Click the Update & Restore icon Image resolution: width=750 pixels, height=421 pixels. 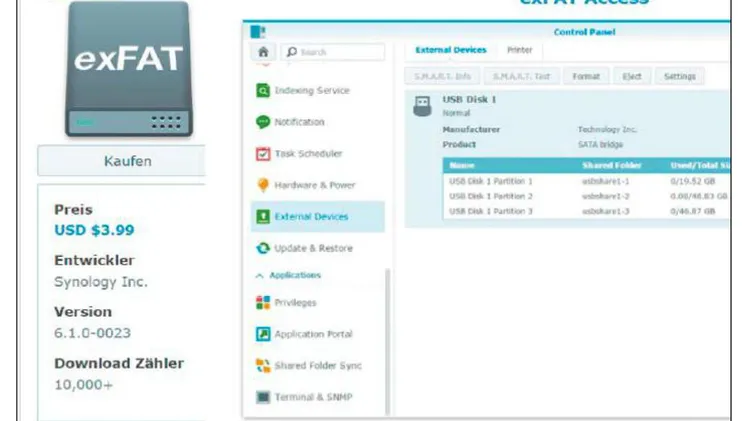(263, 248)
